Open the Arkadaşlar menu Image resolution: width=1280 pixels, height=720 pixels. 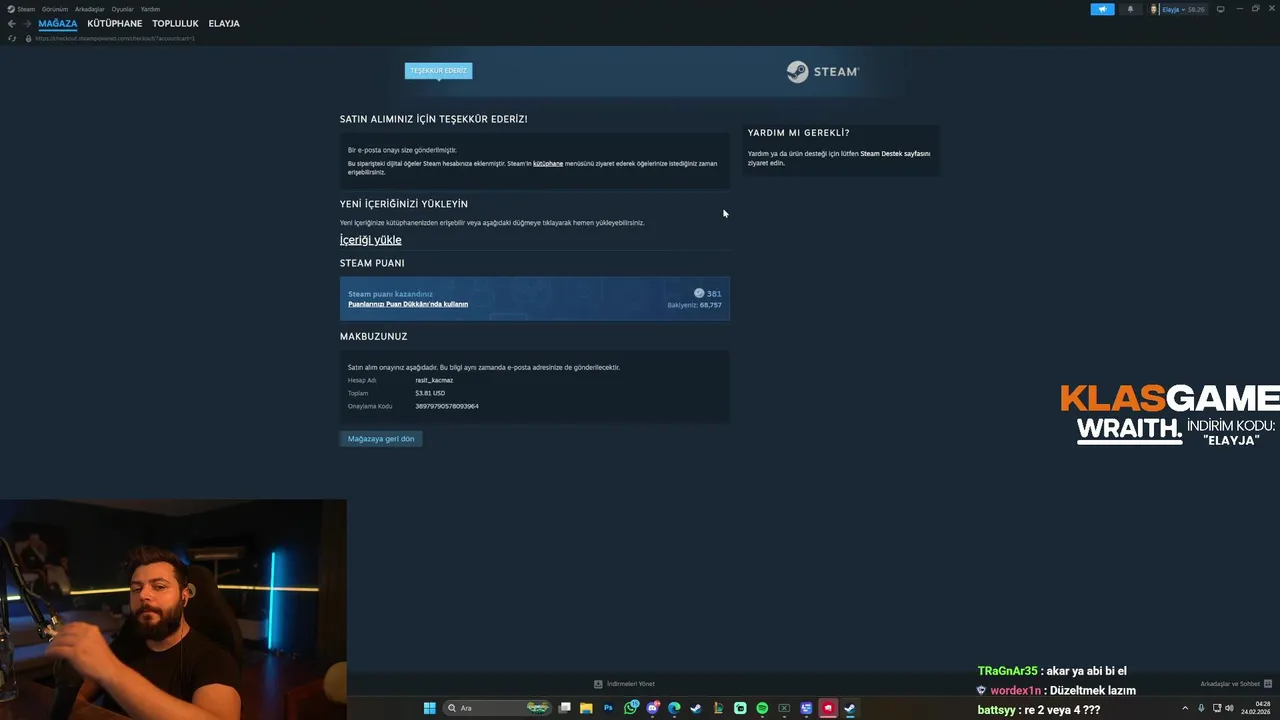click(x=90, y=9)
